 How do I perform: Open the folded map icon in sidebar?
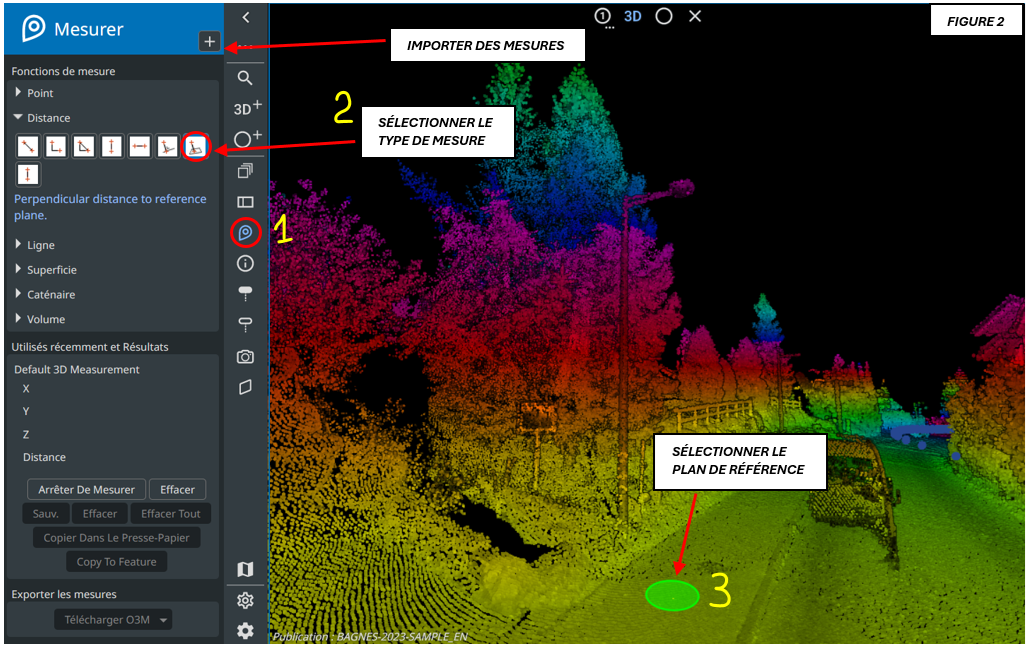245,569
